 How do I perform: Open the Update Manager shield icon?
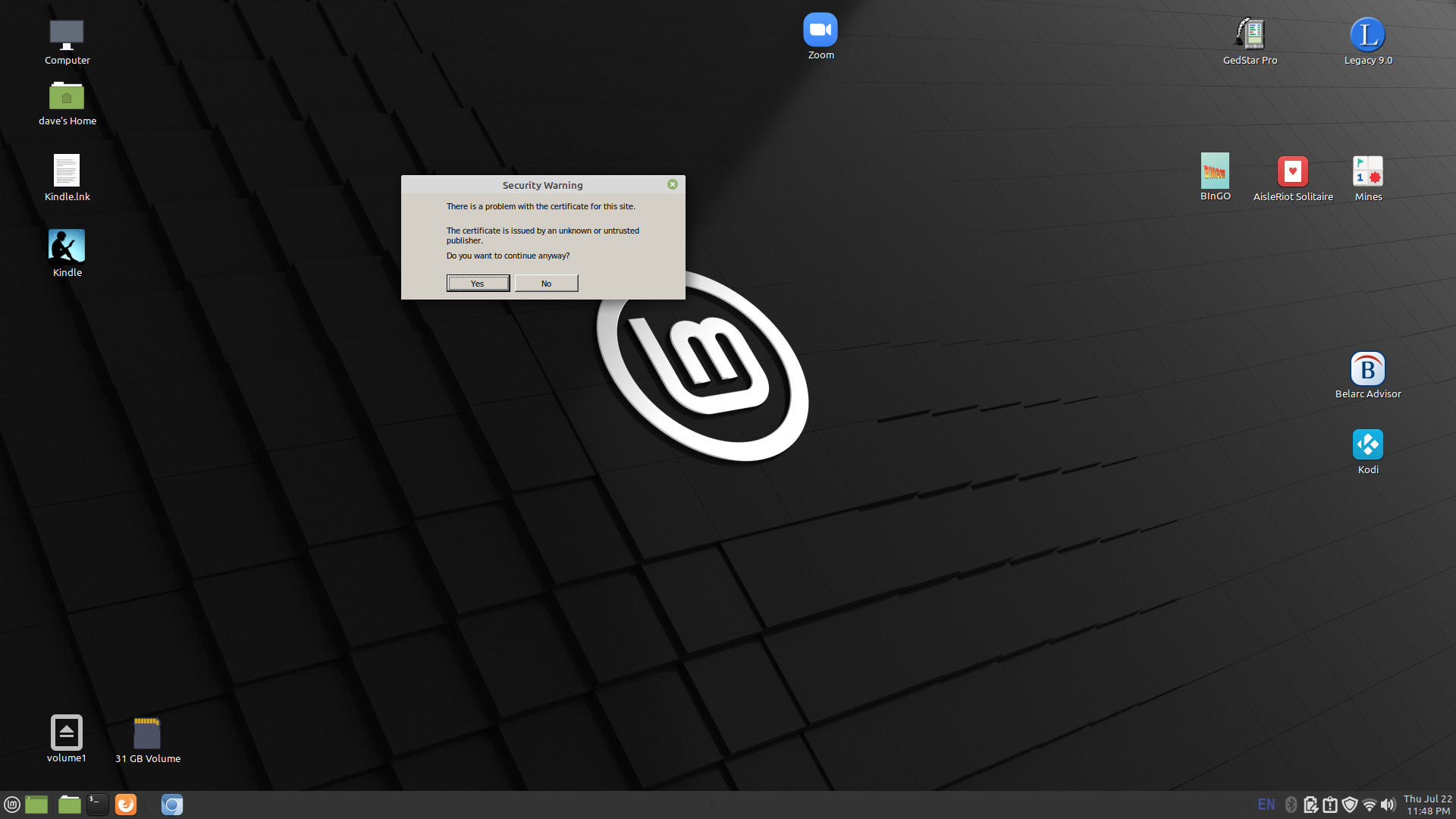[x=1350, y=805]
